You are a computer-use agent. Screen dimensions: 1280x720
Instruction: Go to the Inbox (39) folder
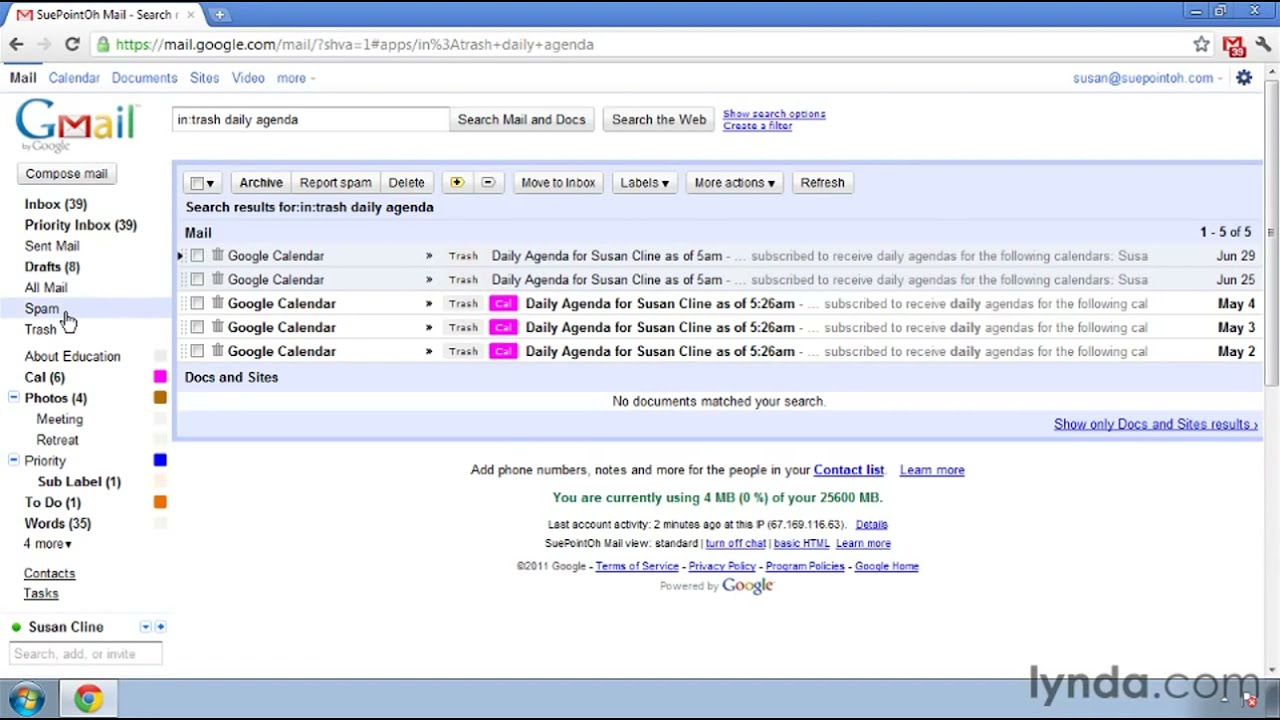tap(56, 204)
